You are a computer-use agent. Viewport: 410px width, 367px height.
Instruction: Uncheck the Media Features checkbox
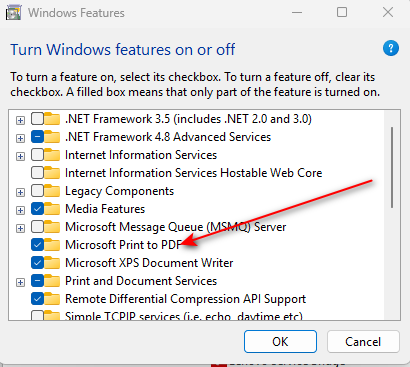click(37, 209)
